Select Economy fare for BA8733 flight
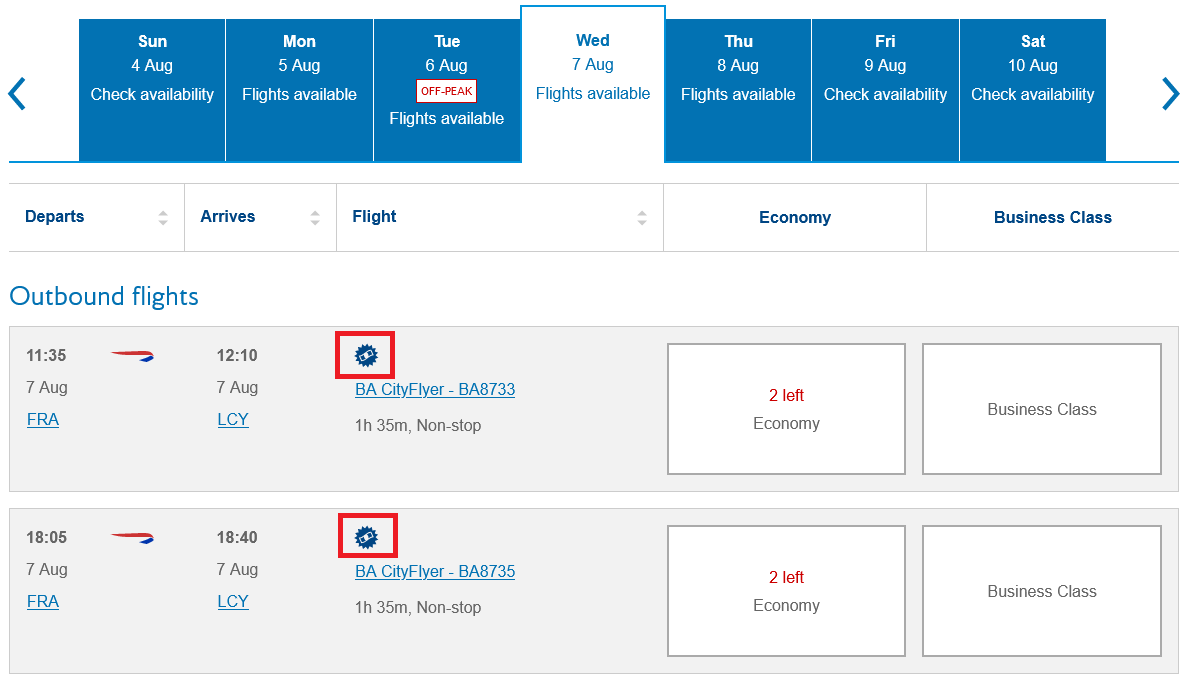This screenshot has width=1189, height=678. (x=786, y=409)
